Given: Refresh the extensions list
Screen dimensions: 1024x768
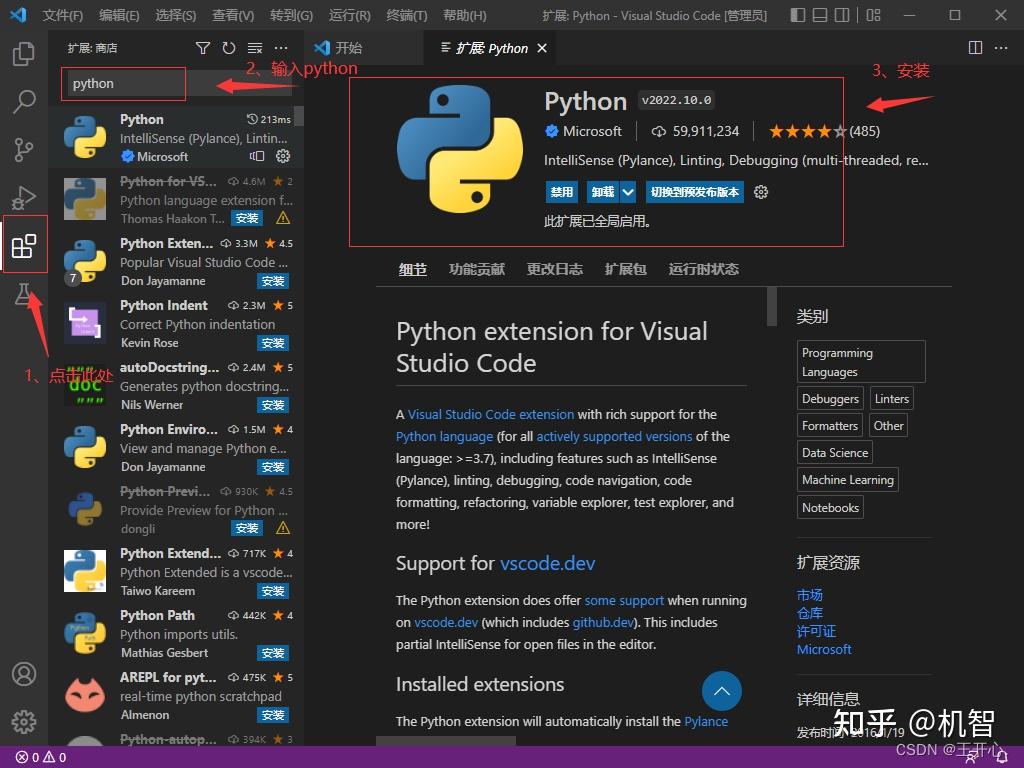Looking at the screenshot, I should (x=229, y=47).
